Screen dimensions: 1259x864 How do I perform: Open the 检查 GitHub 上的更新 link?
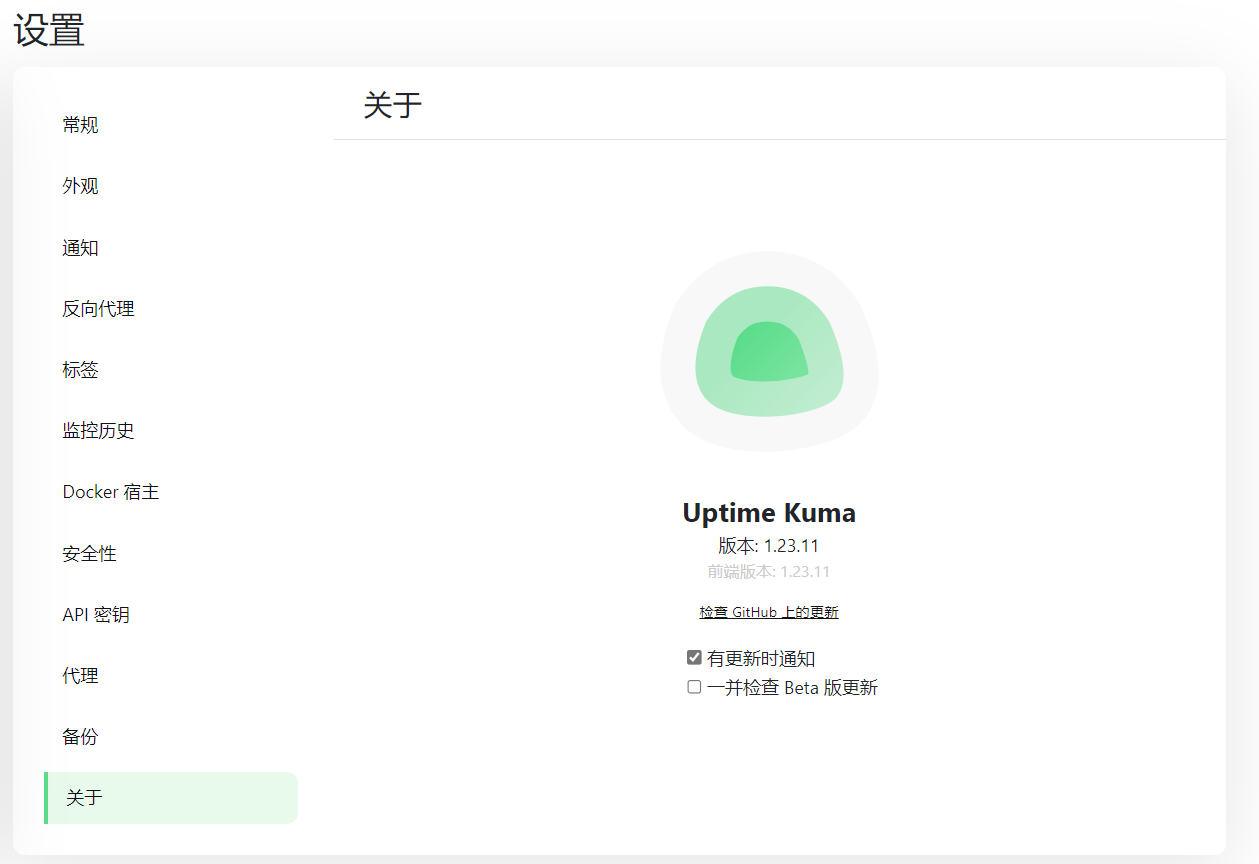768,612
